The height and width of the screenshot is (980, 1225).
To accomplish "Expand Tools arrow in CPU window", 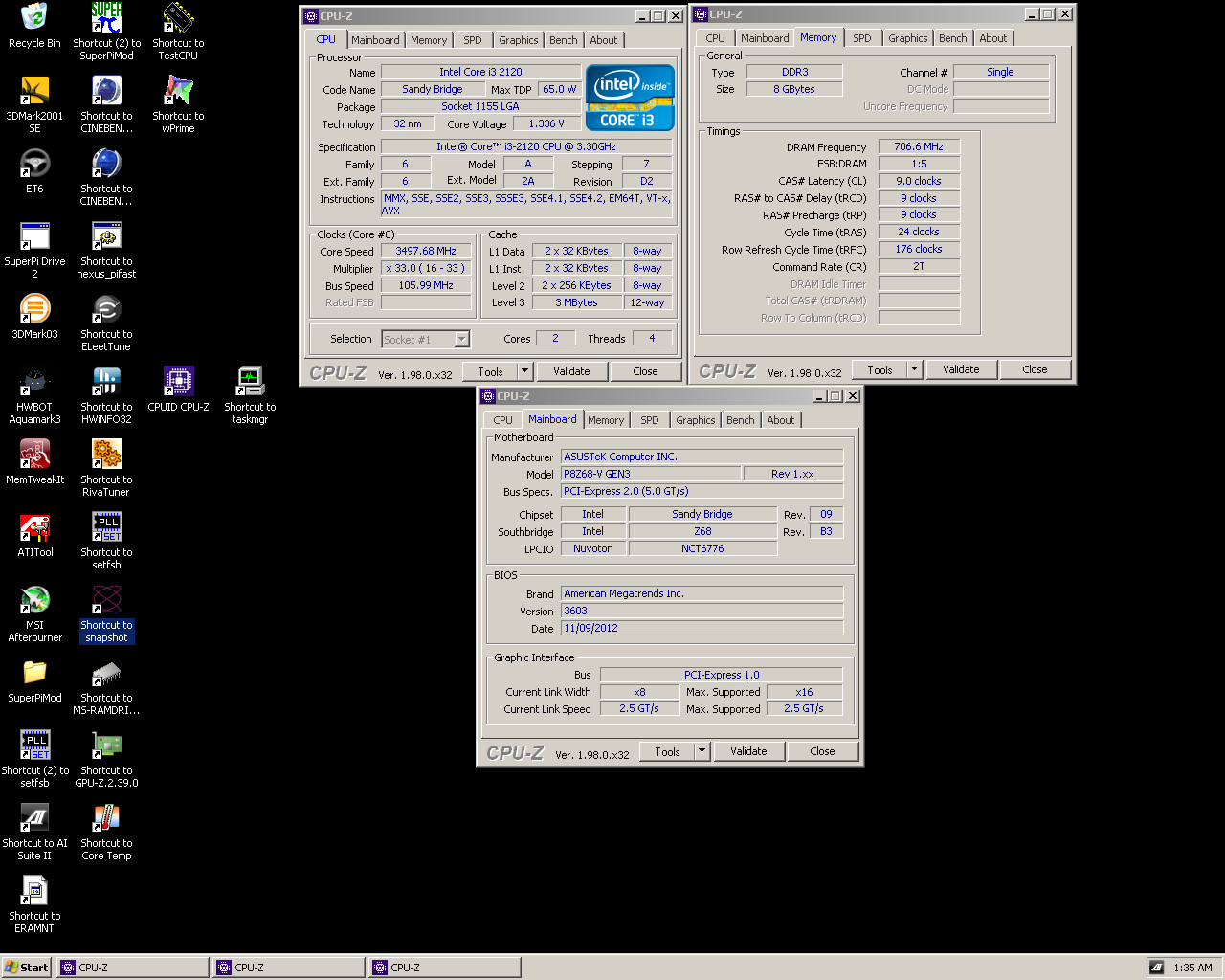I will [x=524, y=371].
